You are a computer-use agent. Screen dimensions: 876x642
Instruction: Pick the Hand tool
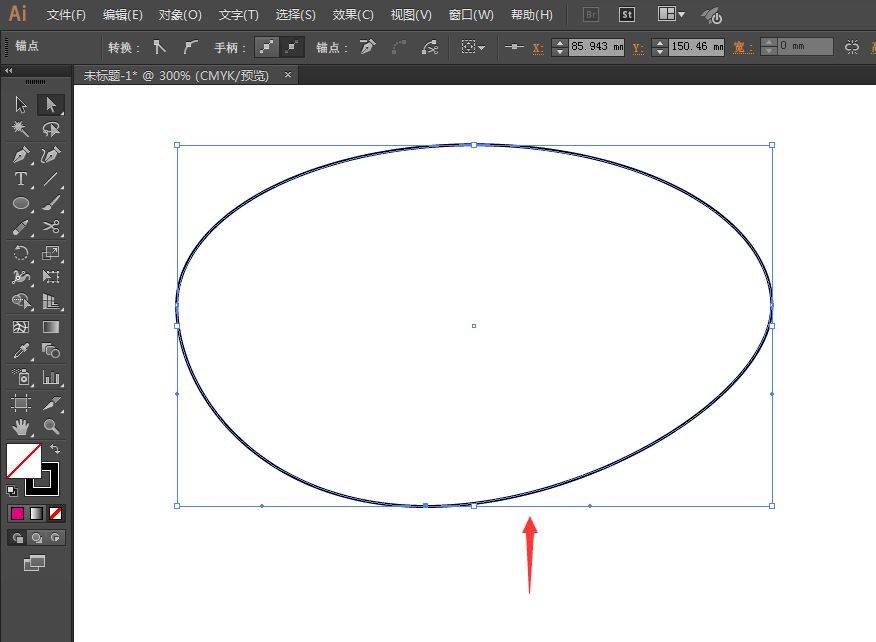pos(21,427)
